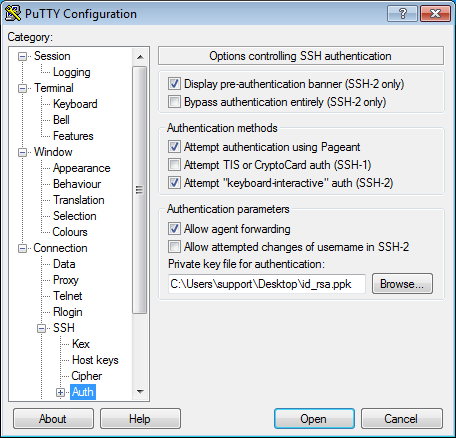
Task: Collapse the SSH tree node
Action: coord(41,328)
